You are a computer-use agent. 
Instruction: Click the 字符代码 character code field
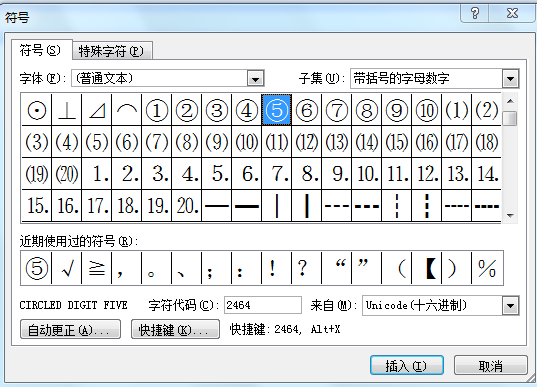pyautogui.click(x=263, y=305)
